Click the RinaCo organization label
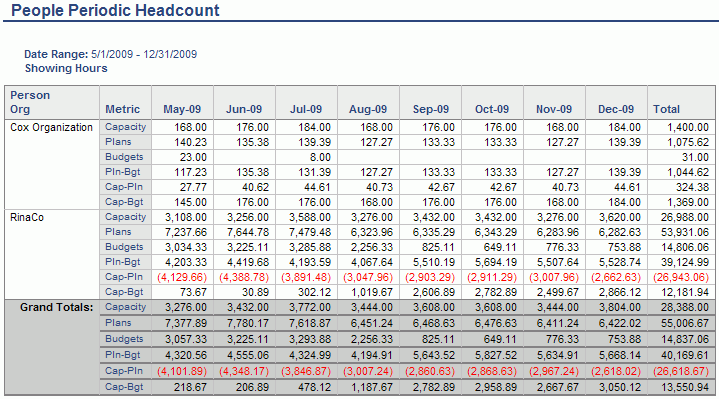Viewport: 719px width, 399px height. (27, 217)
